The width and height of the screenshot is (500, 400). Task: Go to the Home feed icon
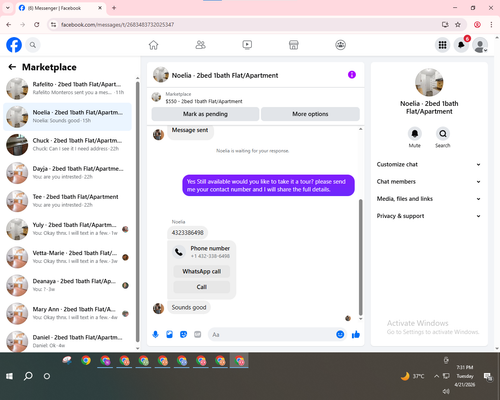153,45
